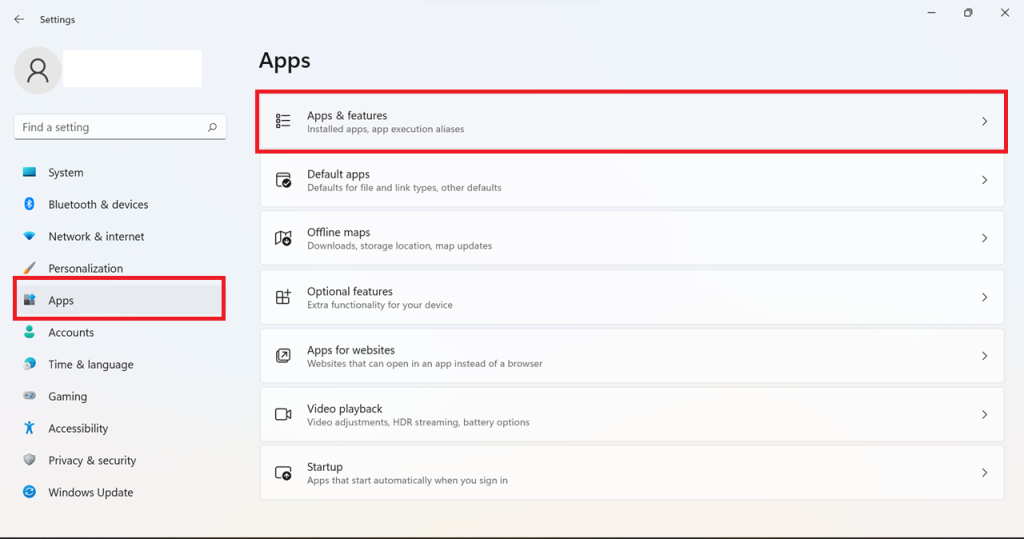The width and height of the screenshot is (1024, 539).
Task: Click the Network wifi icon in sidebar
Action: 29,237
